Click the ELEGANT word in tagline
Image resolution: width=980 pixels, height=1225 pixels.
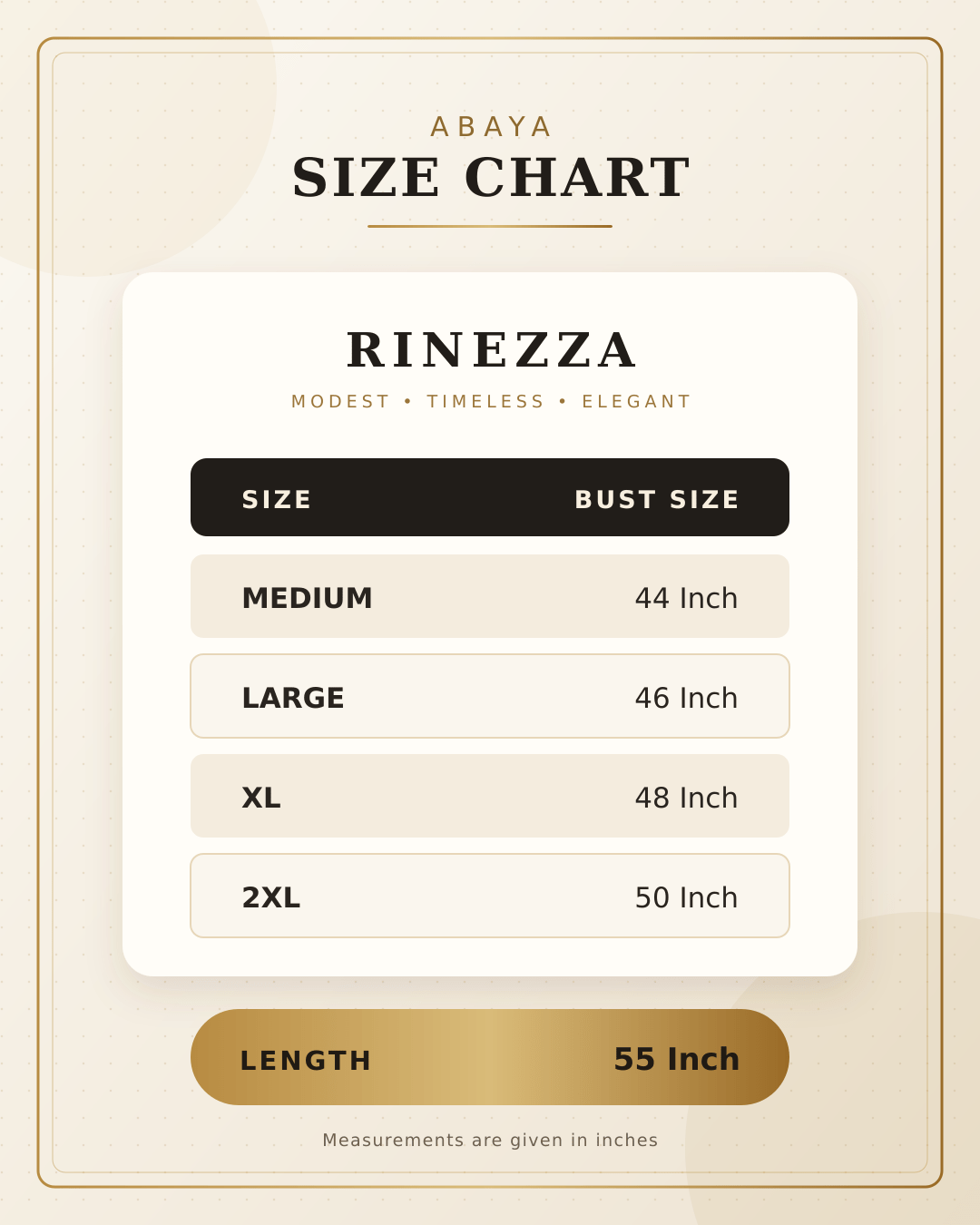click(x=636, y=401)
